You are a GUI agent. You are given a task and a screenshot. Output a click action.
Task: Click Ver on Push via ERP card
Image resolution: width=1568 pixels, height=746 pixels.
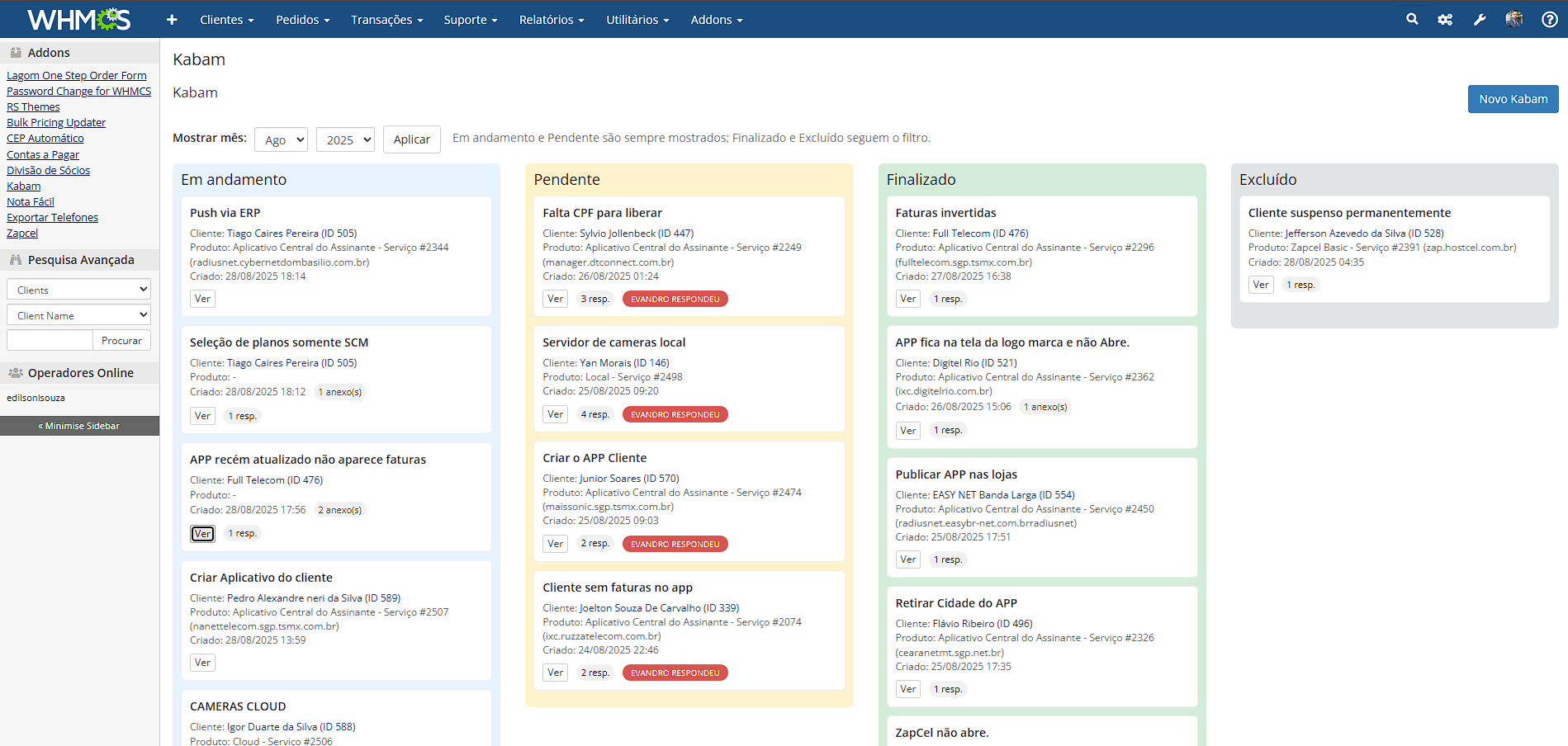(x=202, y=299)
